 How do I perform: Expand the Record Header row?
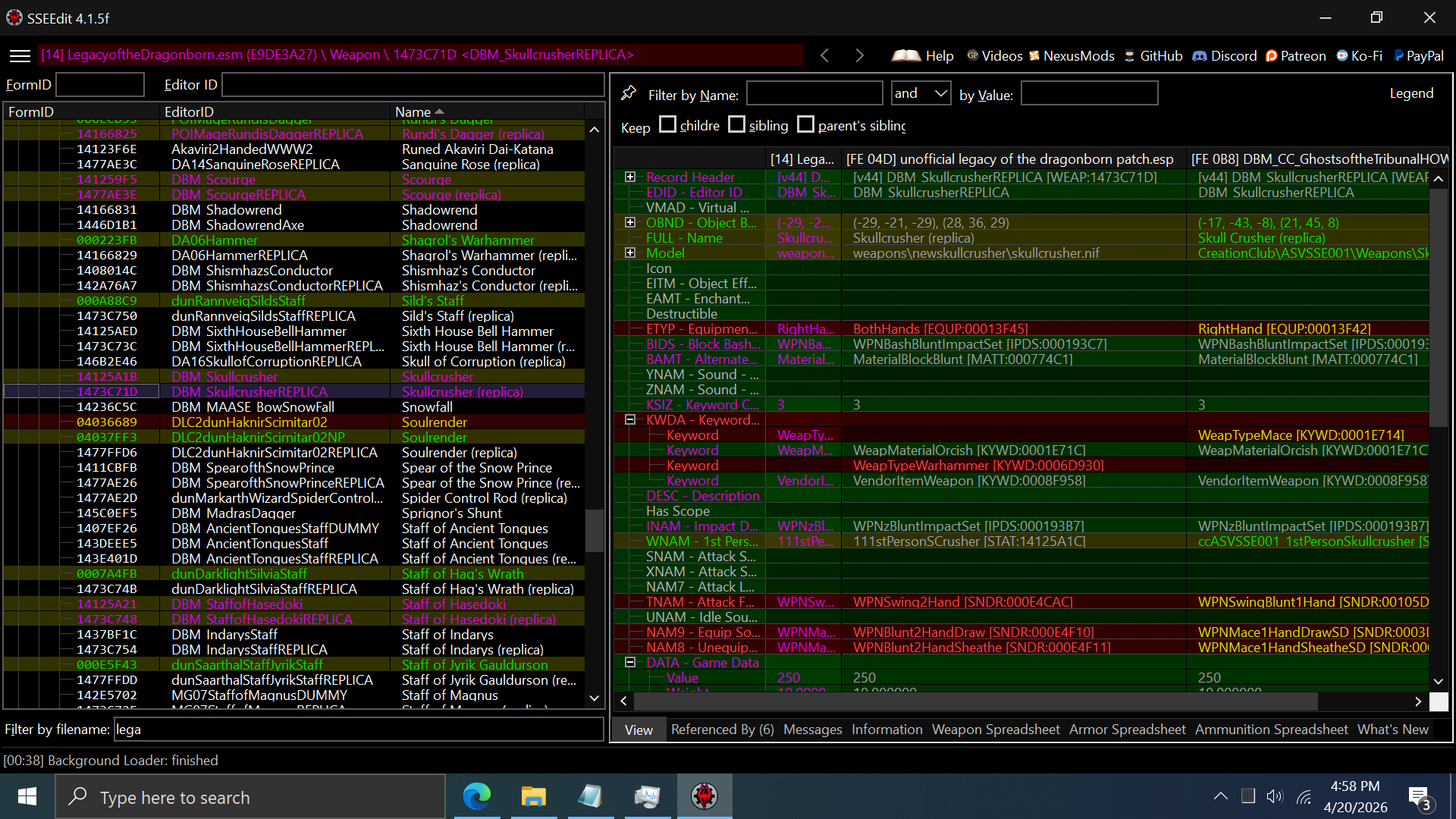pyautogui.click(x=630, y=177)
